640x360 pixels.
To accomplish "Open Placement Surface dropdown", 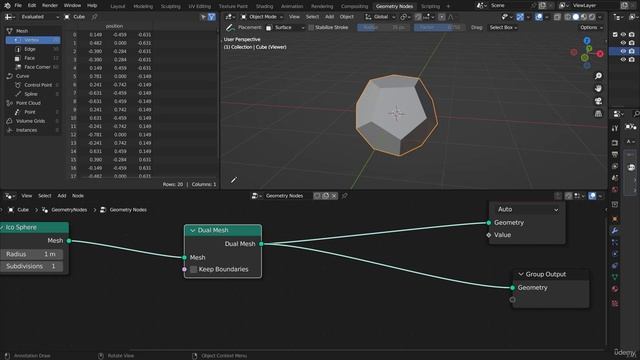I will 284,27.
